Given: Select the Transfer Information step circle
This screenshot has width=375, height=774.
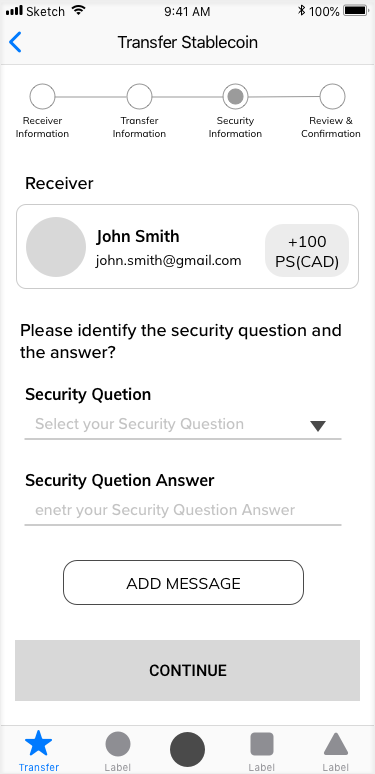Looking at the screenshot, I should coord(139,96).
